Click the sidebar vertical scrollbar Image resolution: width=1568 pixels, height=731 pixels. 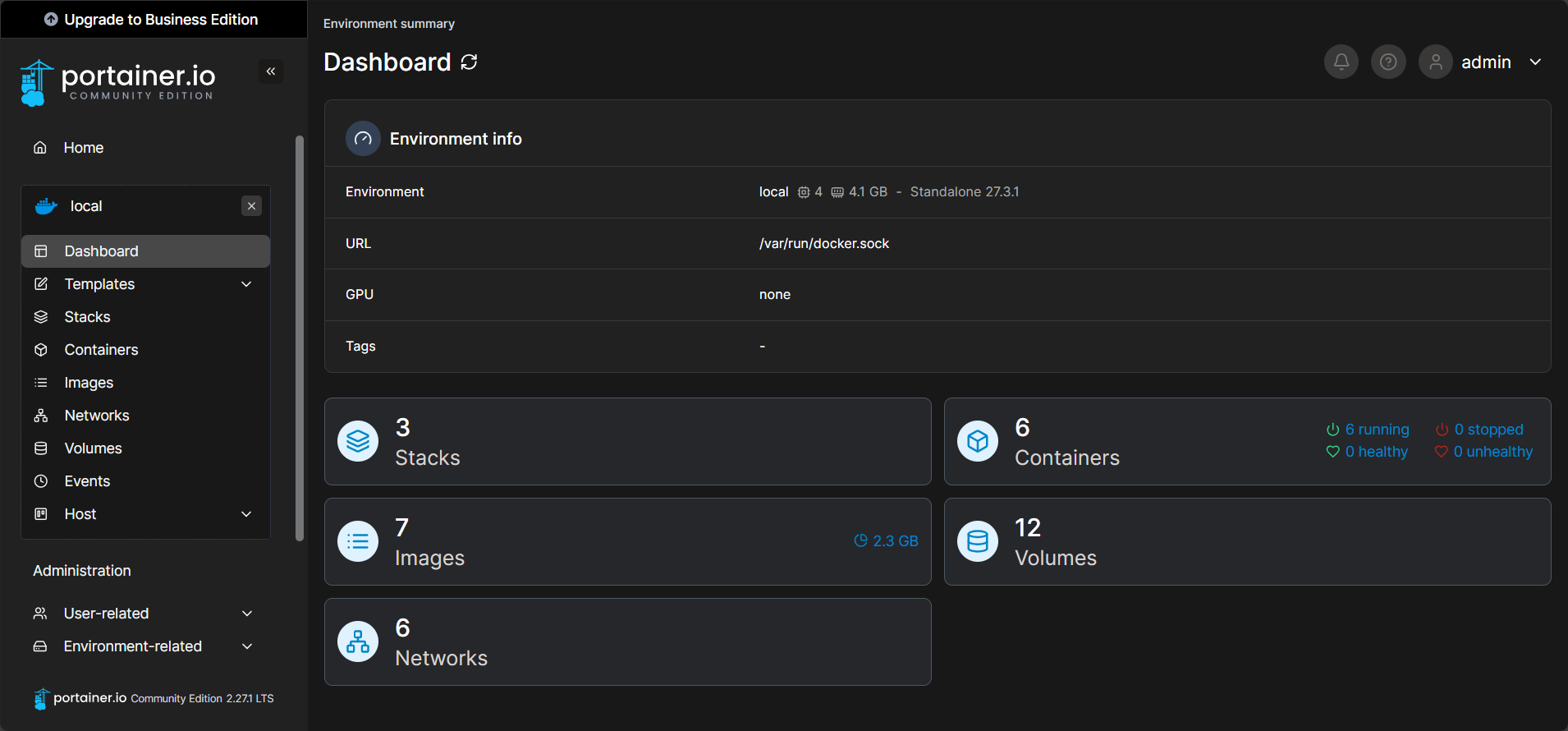[x=300, y=337]
